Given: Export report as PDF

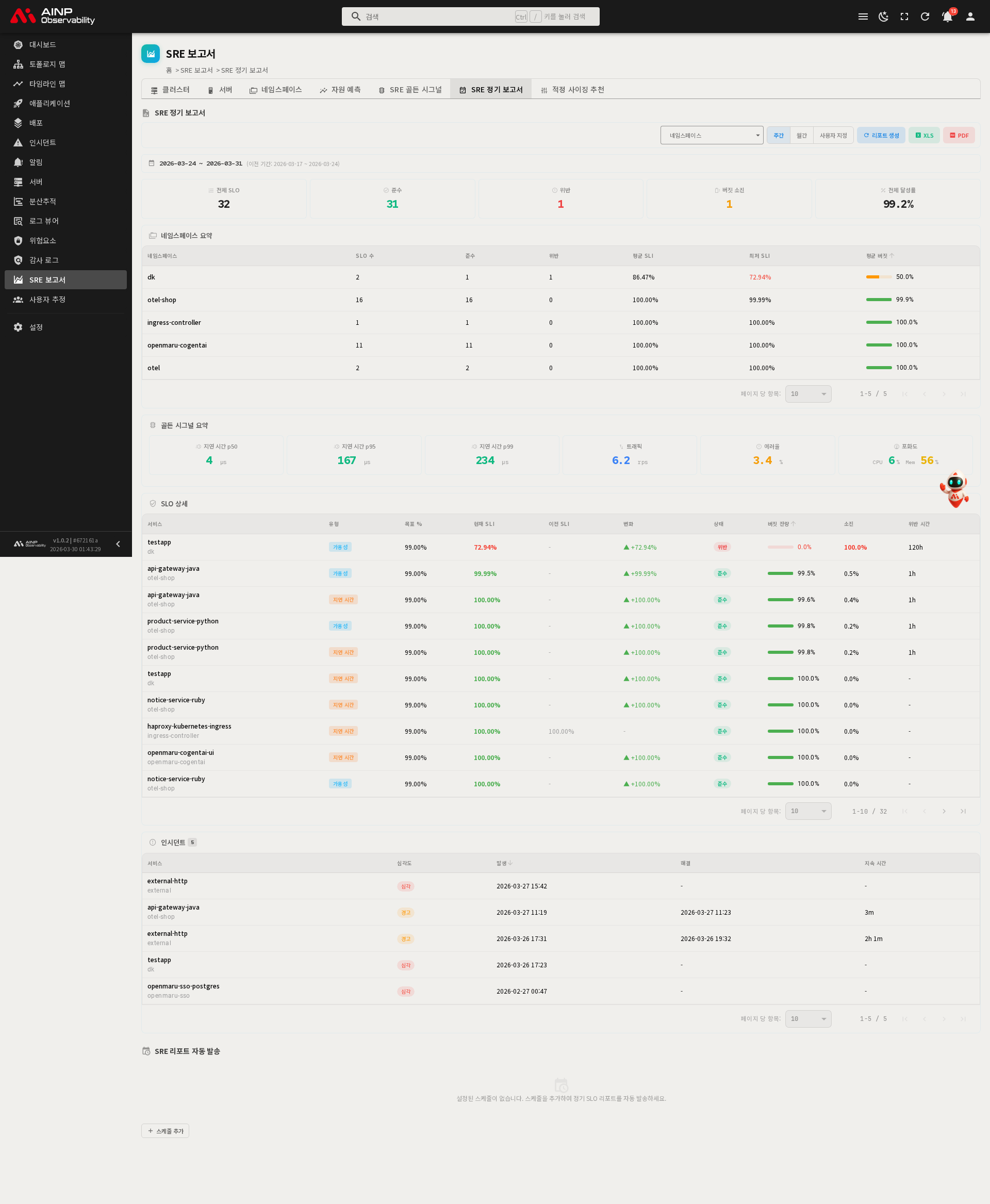Looking at the screenshot, I should coord(959,135).
